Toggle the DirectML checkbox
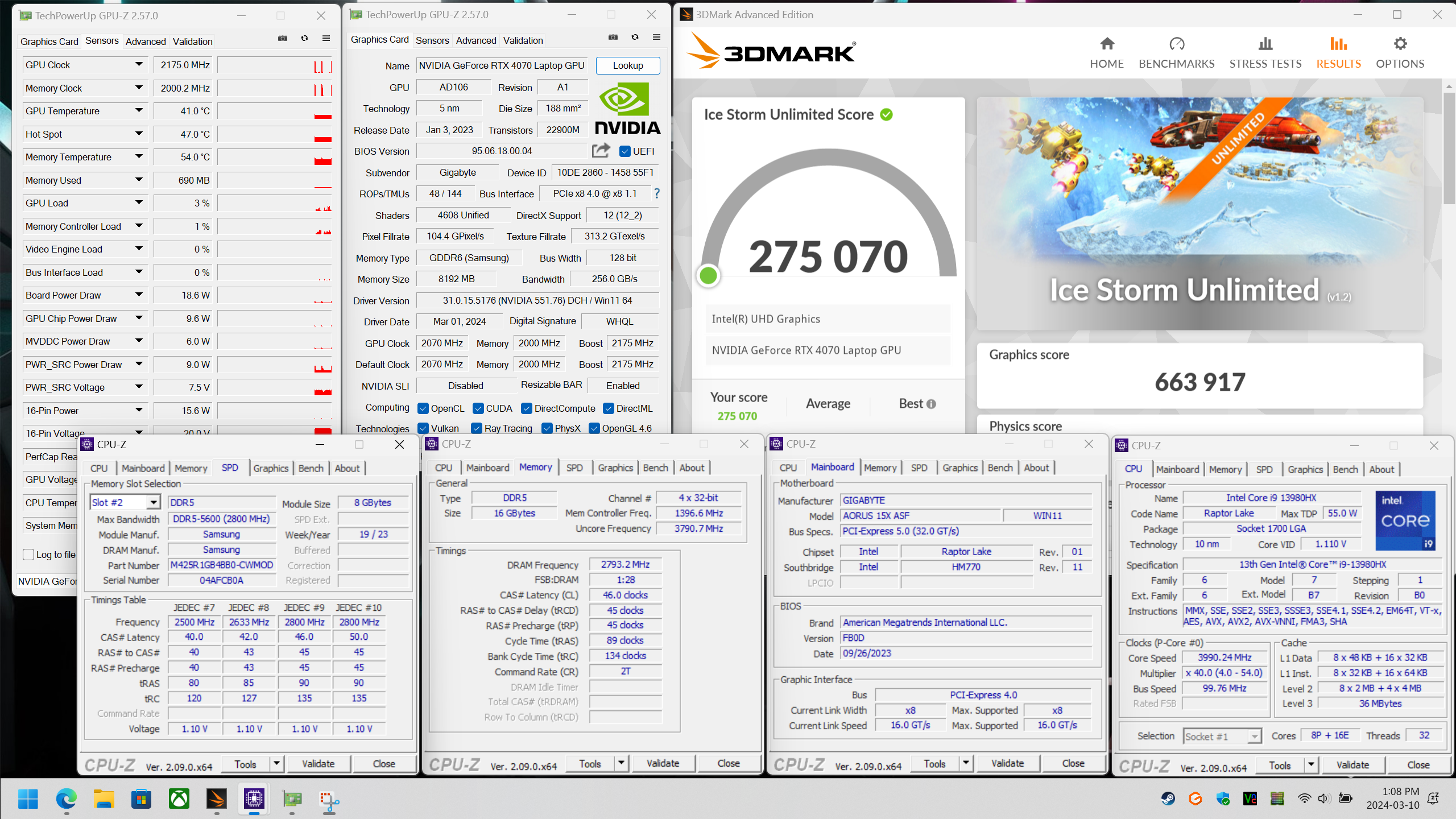Screen dimensions: 1456x819 tap(609, 408)
